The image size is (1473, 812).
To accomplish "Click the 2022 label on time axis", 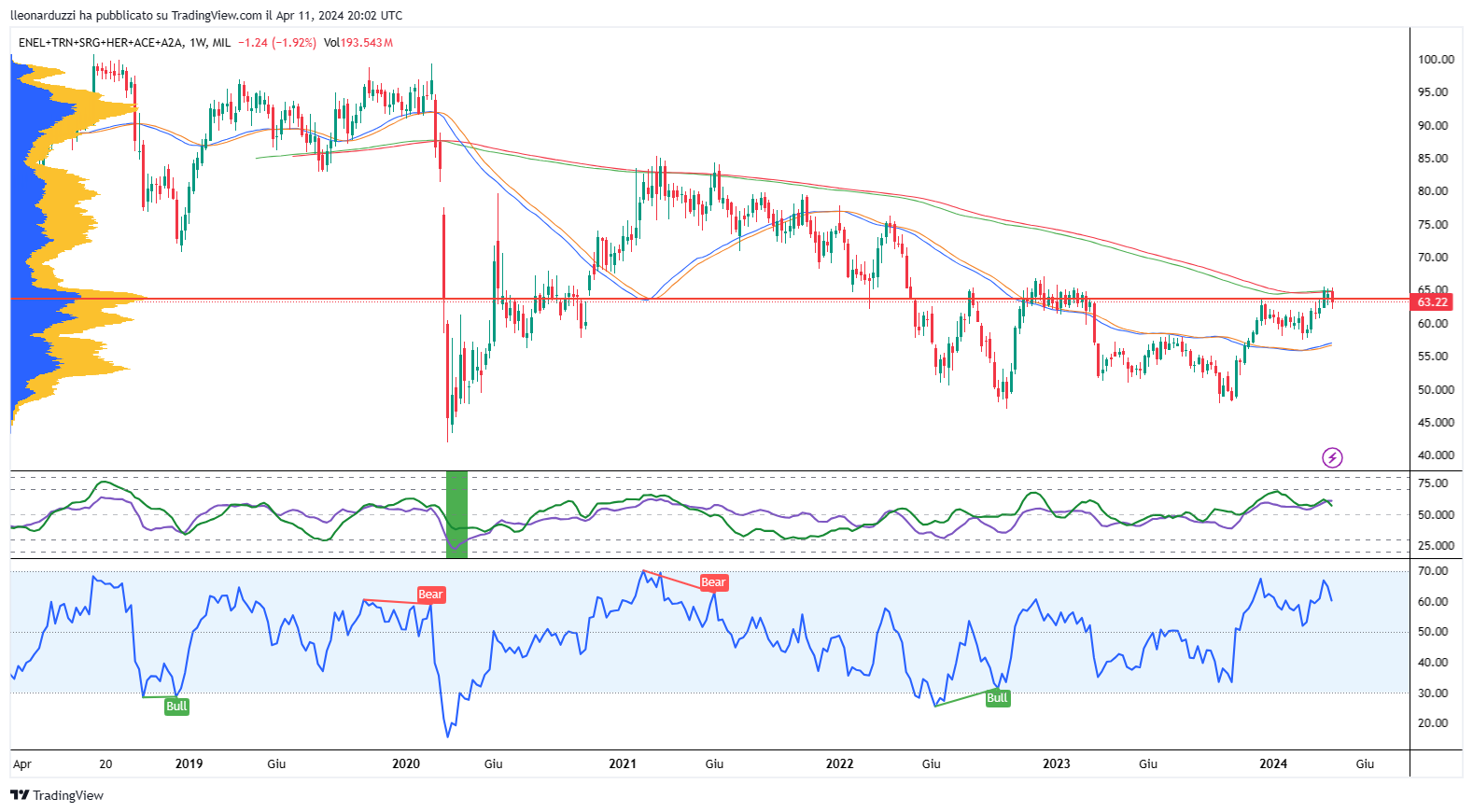I will pyautogui.click(x=839, y=763).
